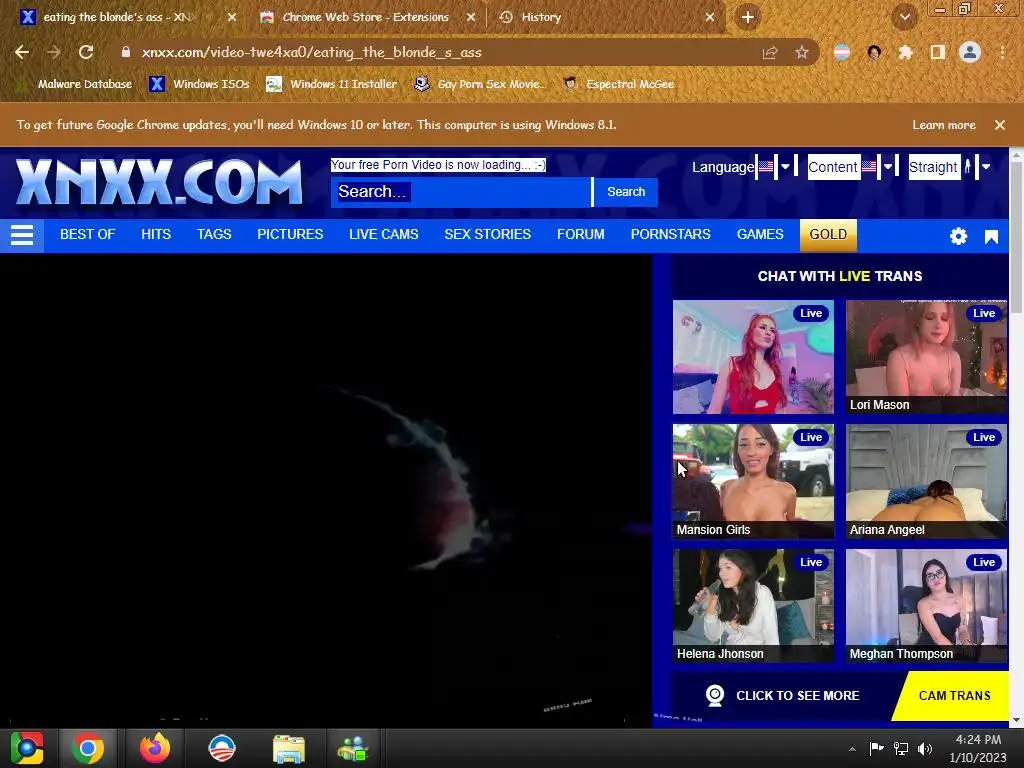Open the Windows 11 Installer bookmark
Viewport: 1024px width, 768px height.
click(332, 84)
